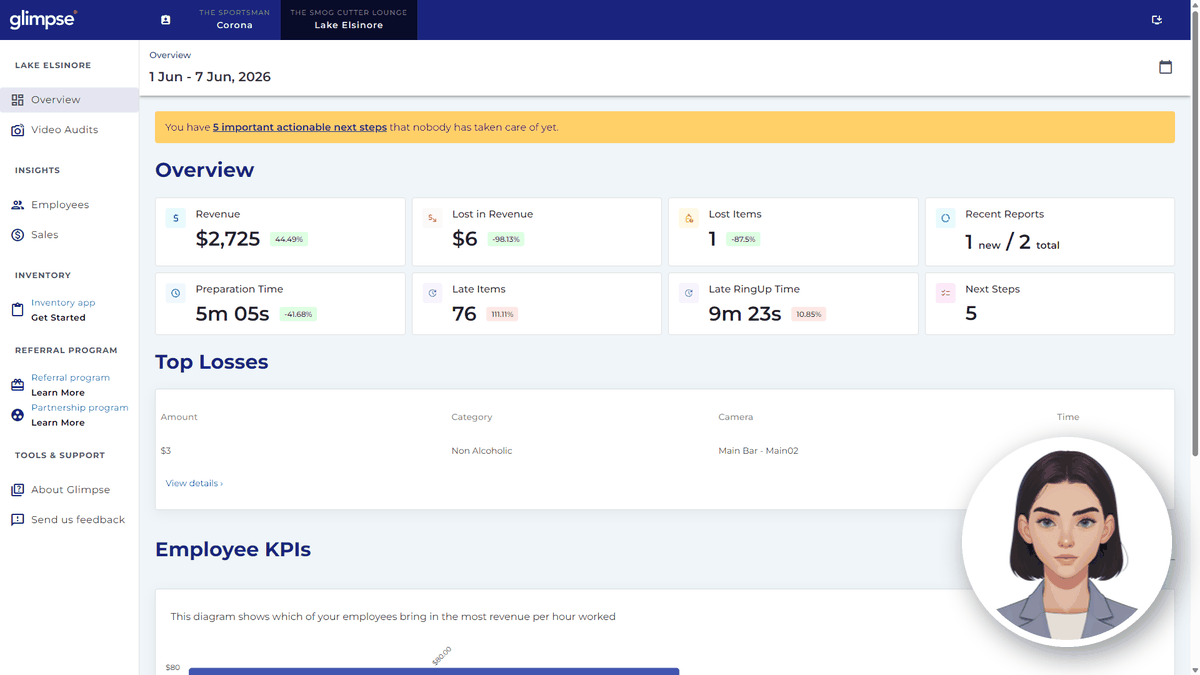Viewport: 1200px width, 675px height.
Task: Click the Referral program gift icon
Action: pos(17,385)
